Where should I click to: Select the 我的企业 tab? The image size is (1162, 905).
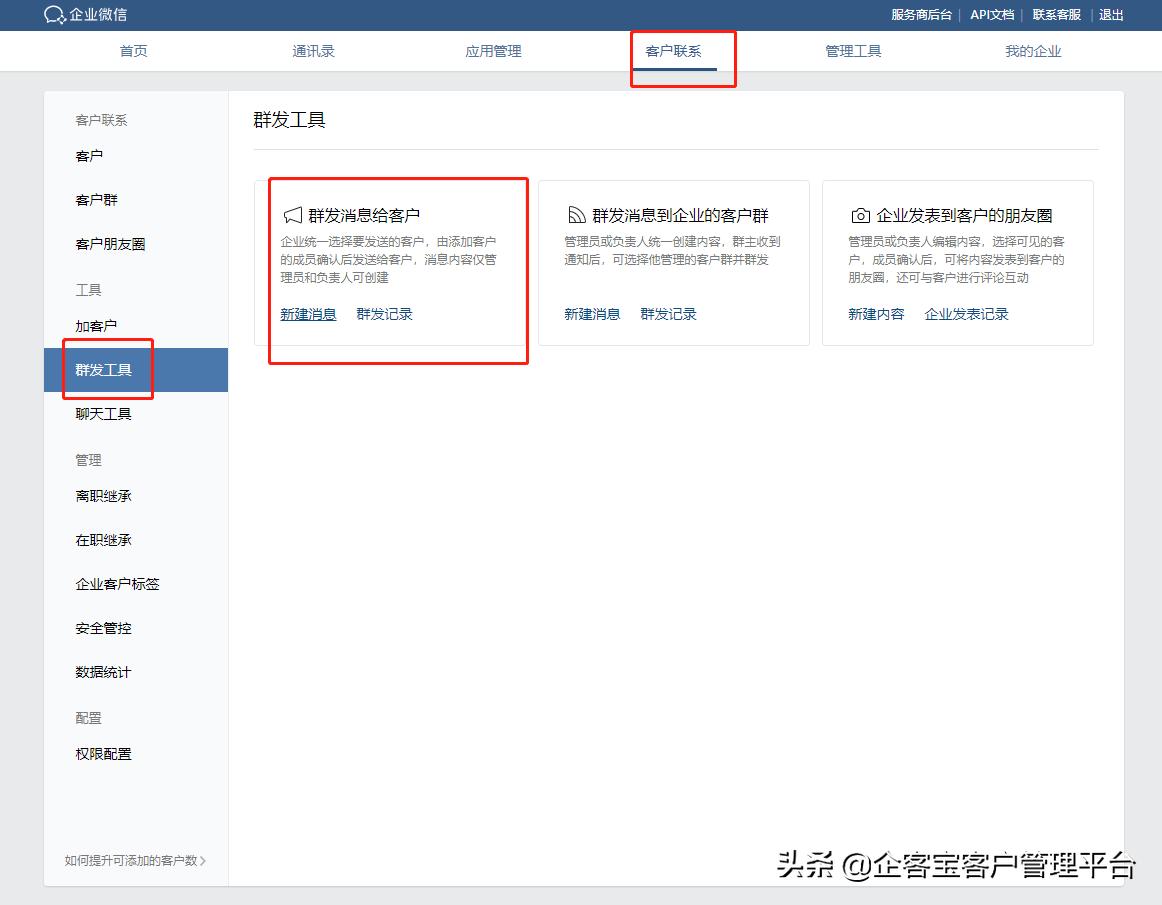(x=1033, y=50)
